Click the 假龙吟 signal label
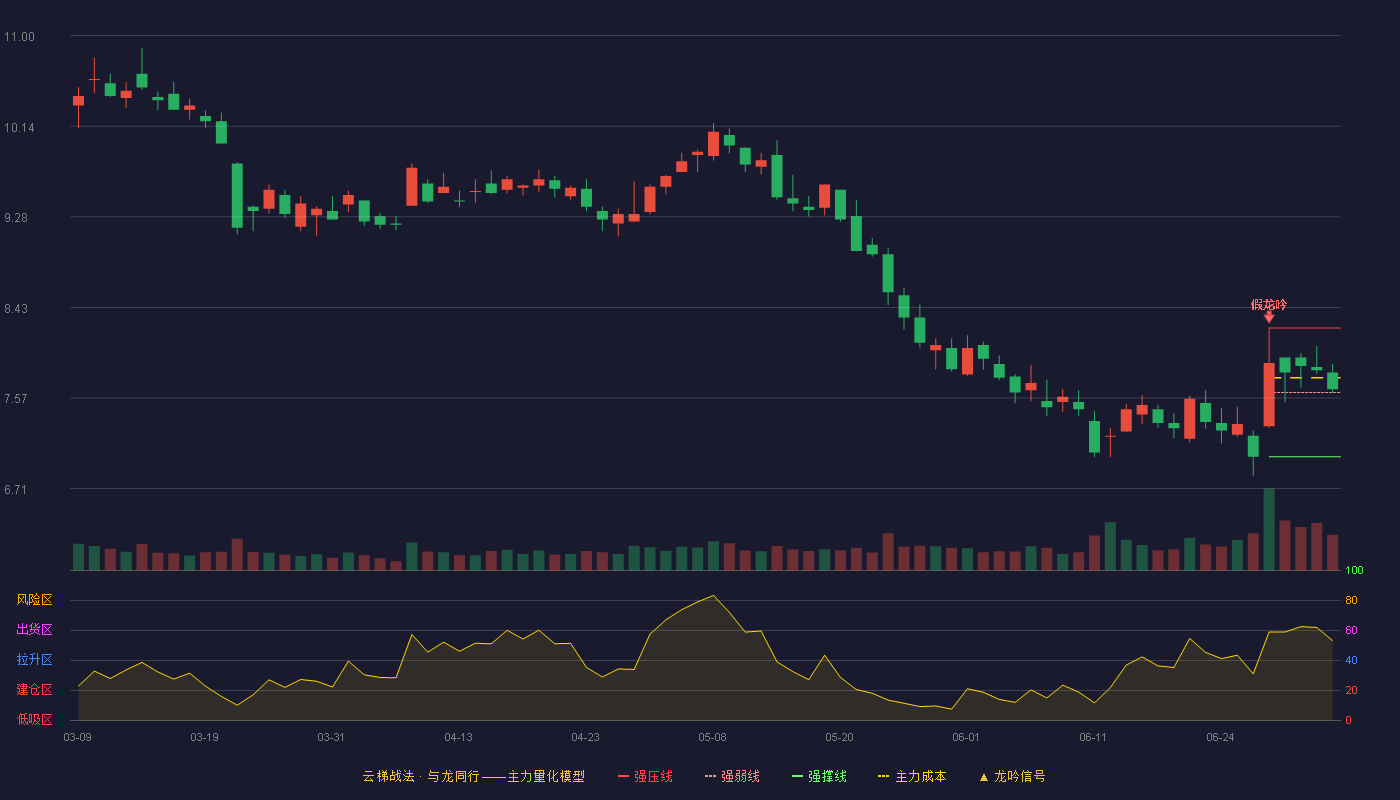 click(1269, 304)
